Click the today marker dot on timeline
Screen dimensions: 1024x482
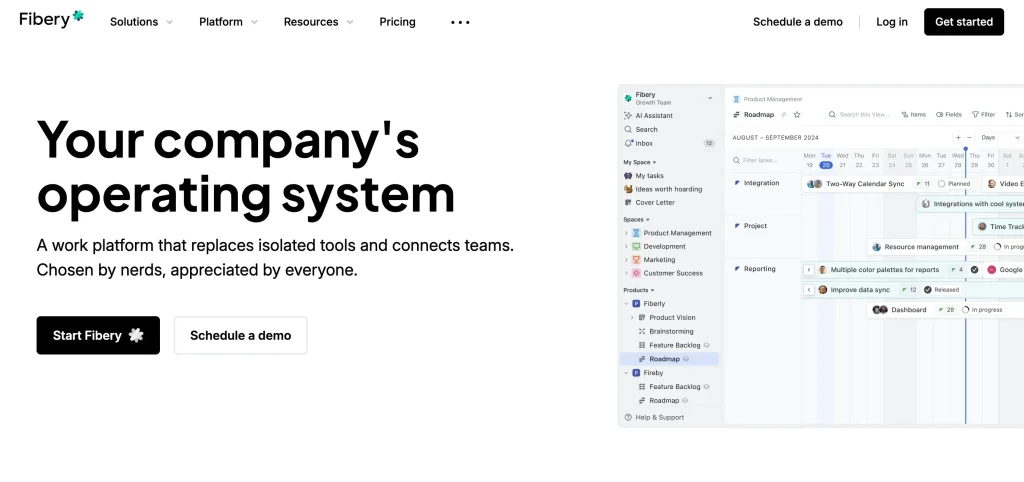pos(965,149)
